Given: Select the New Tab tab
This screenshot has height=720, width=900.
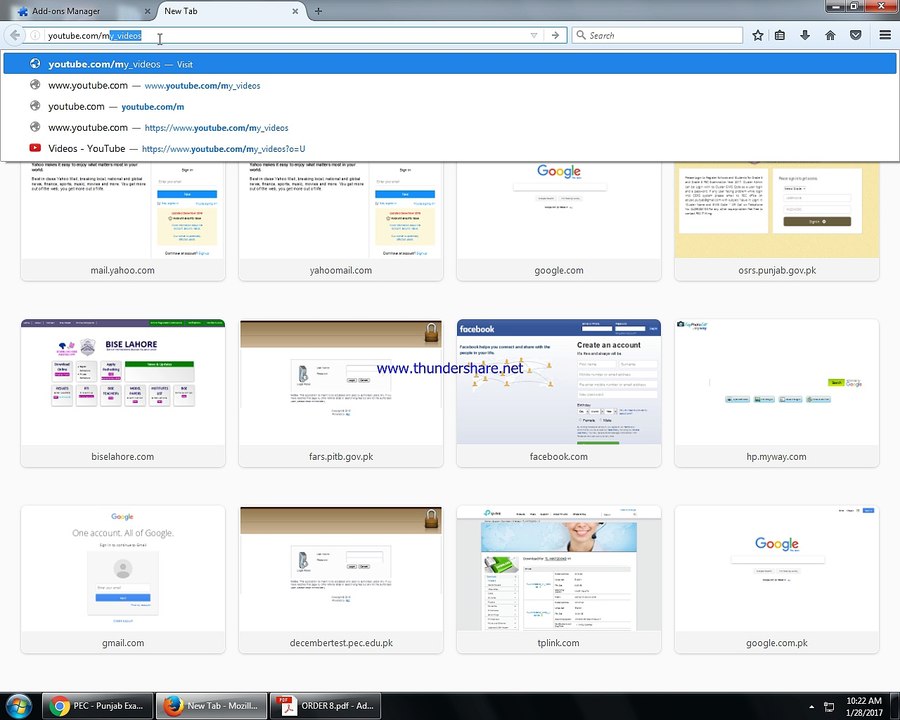Looking at the screenshot, I should (x=230, y=11).
